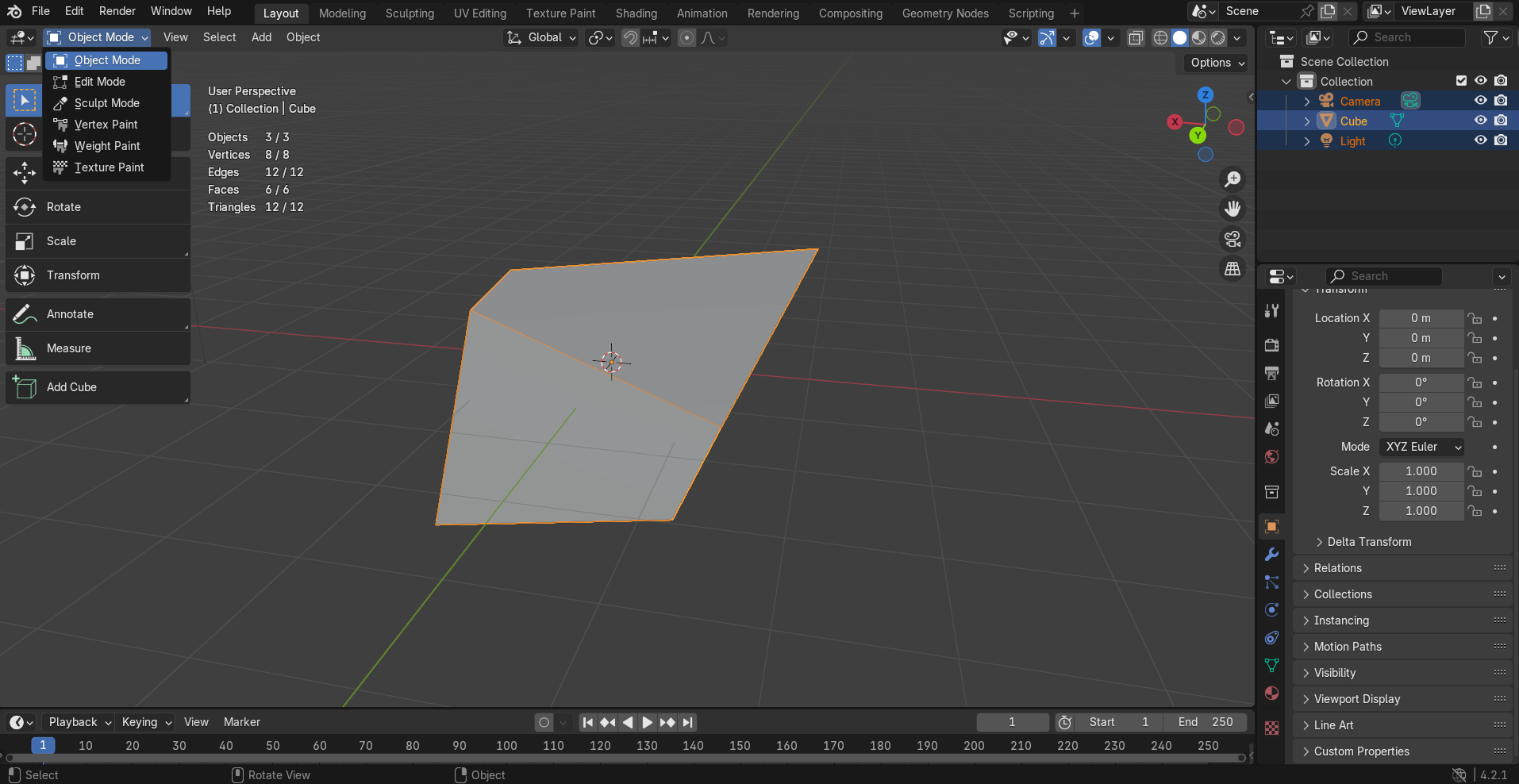Uncheck the Collection exclude checkbox
This screenshot has height=784, width=1519.
1461,81
